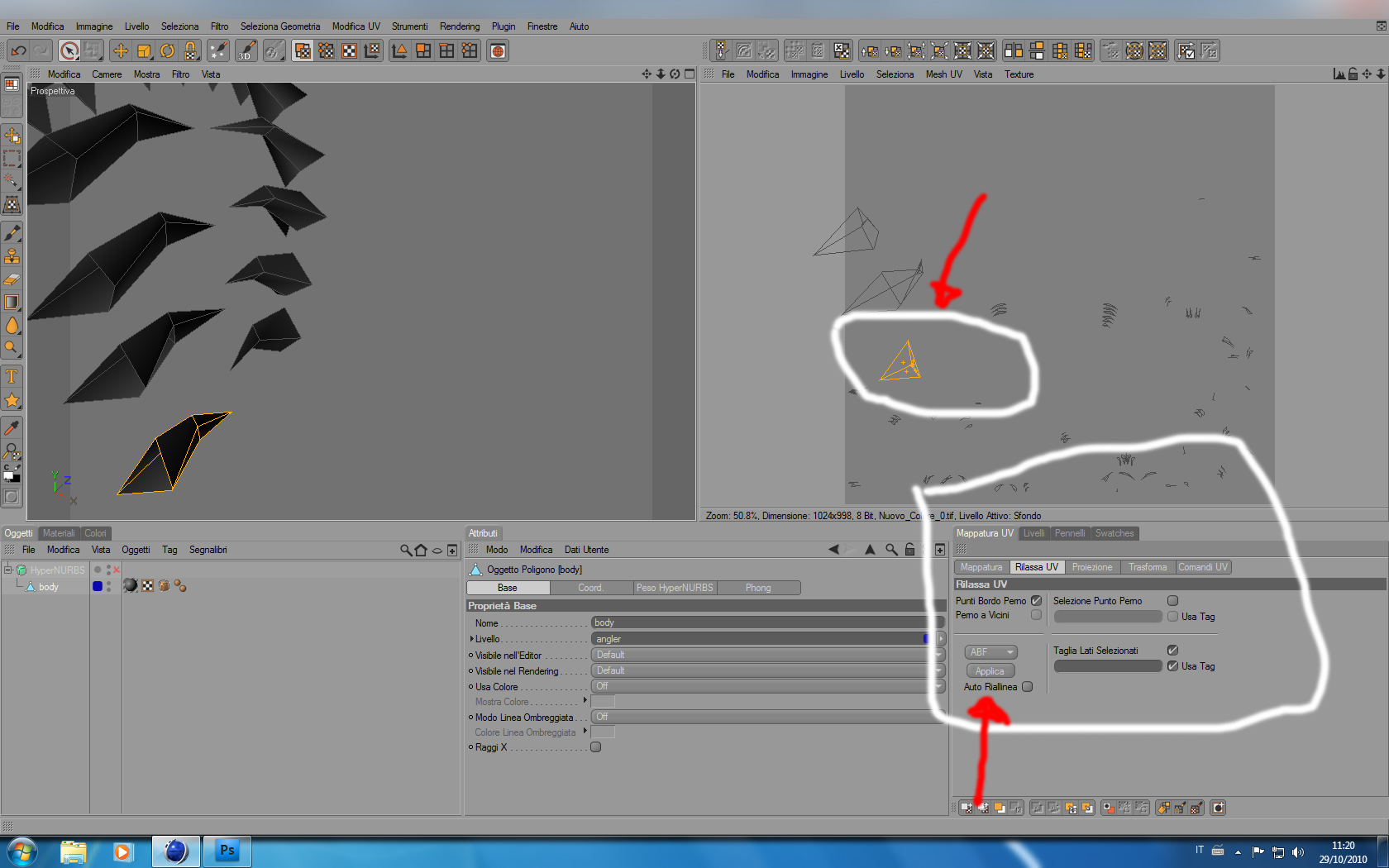Open Windows Media Player from taskbar
Image resolution: width=1389 pixels, height=868 pixels.
click(122, 851)
